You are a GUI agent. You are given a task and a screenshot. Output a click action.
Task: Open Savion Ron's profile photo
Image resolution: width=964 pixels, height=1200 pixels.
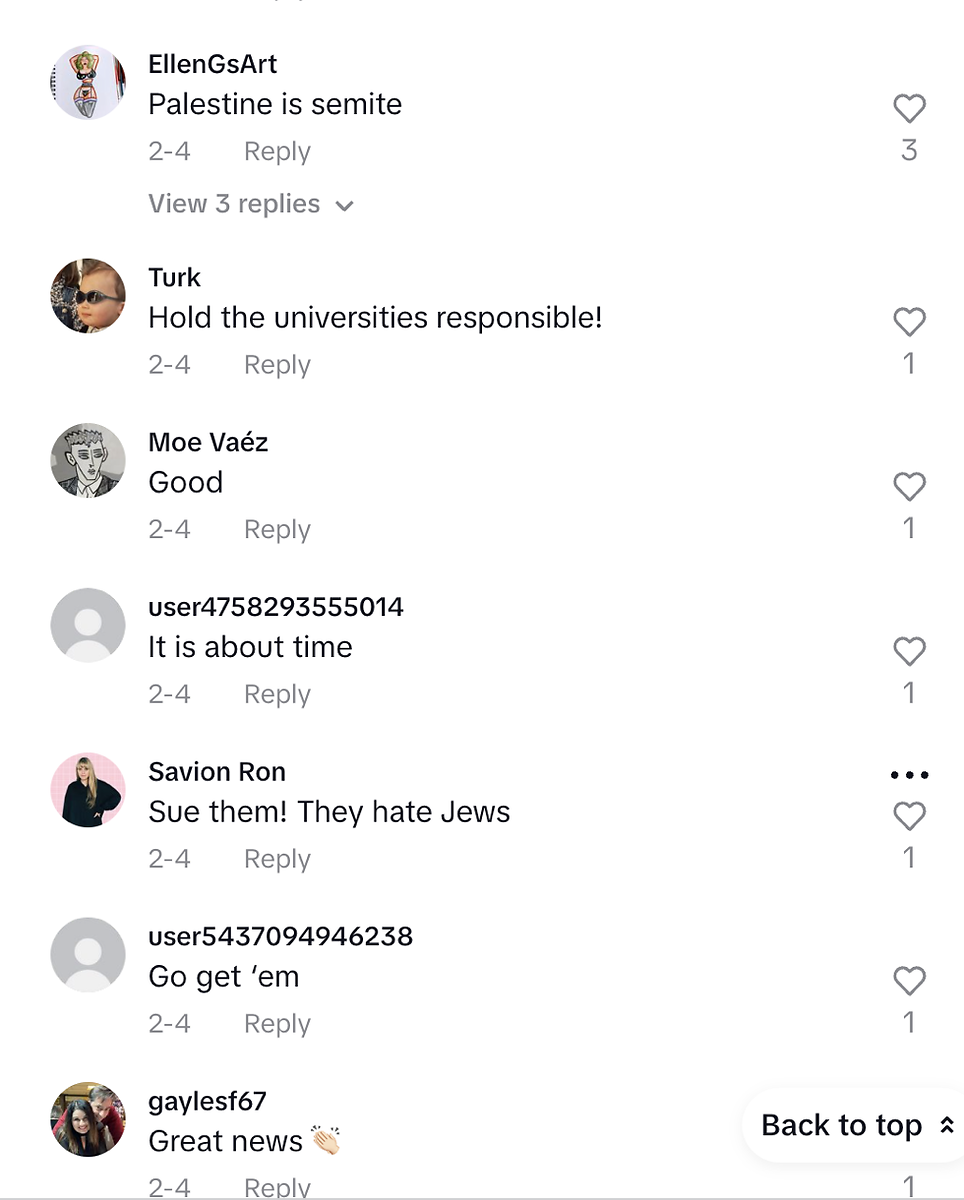click(x=88, y=790)
